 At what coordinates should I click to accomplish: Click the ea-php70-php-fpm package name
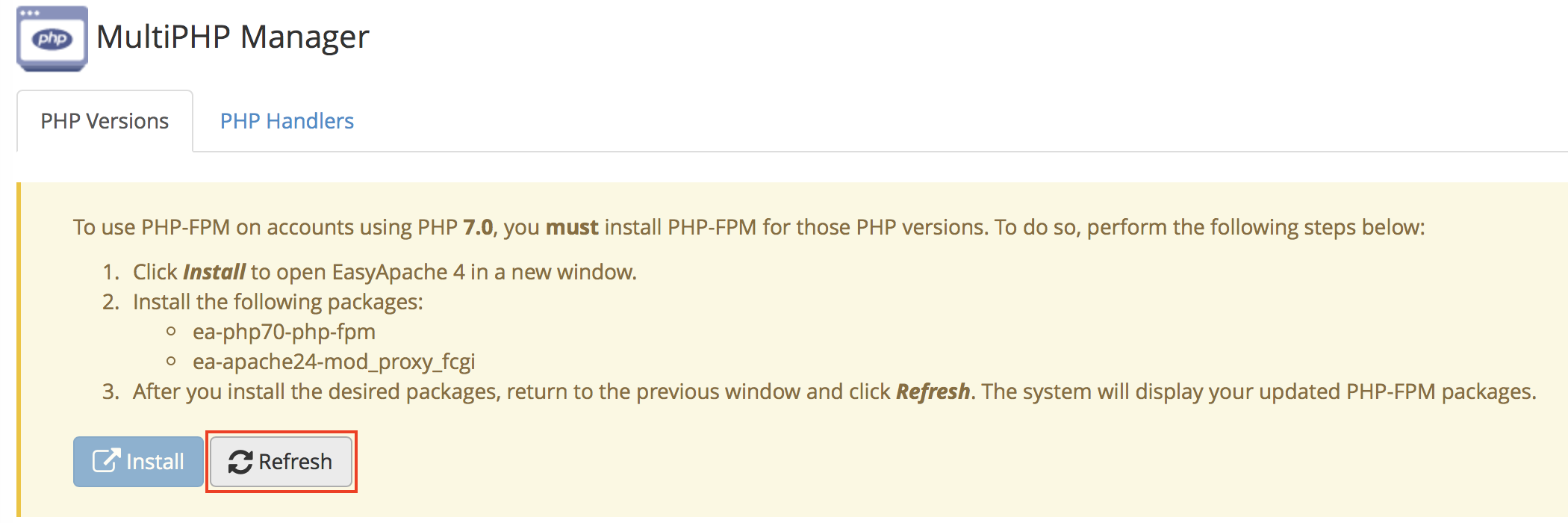click(x=284, y=332)
